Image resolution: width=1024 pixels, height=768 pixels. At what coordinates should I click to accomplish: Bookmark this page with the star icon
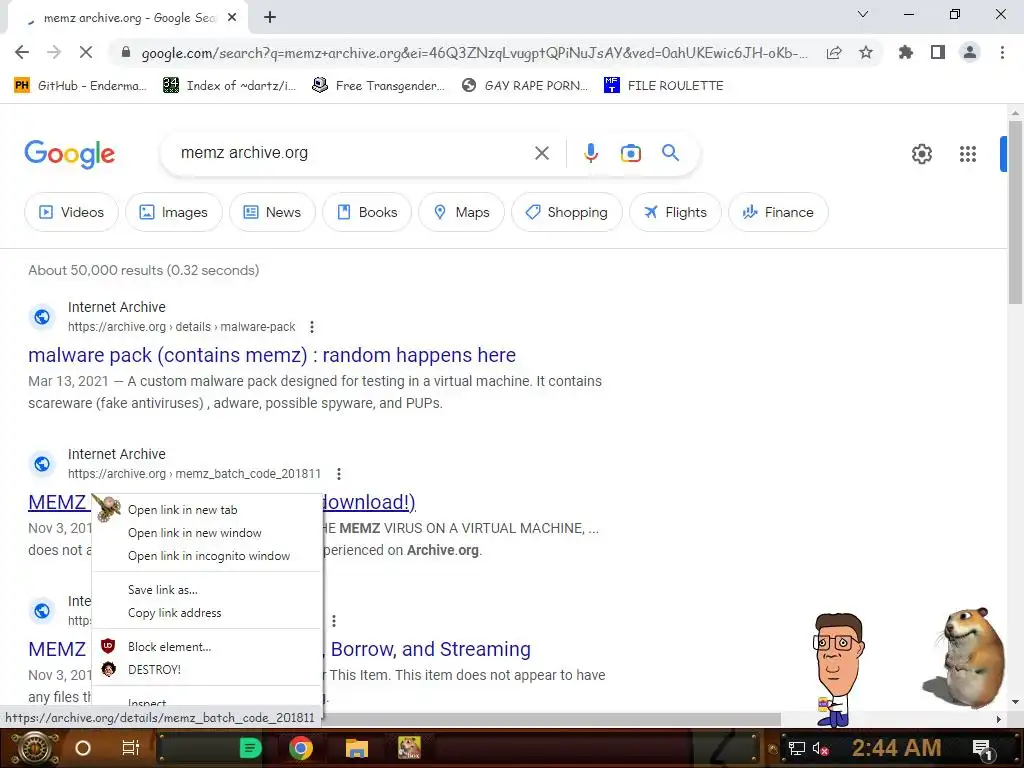[866, 52]
